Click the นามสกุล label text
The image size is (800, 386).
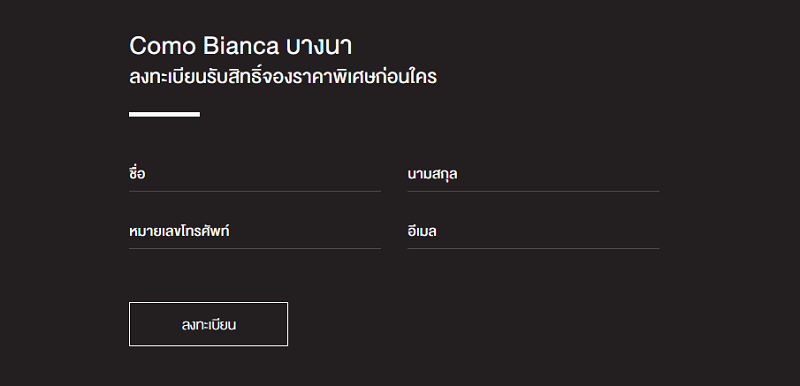click(432, 174)
